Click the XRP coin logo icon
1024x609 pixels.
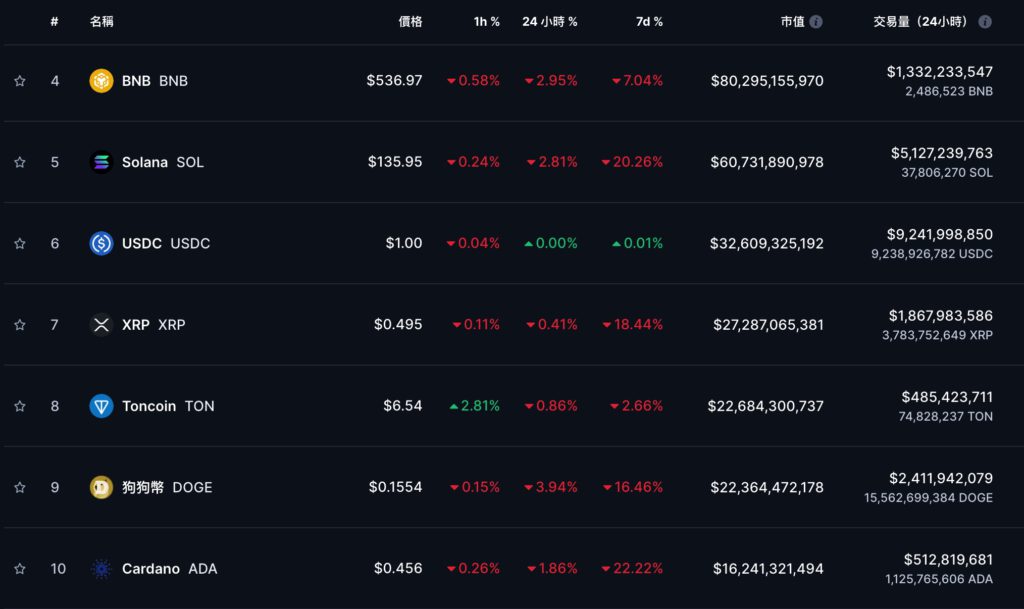click(102, 324)
